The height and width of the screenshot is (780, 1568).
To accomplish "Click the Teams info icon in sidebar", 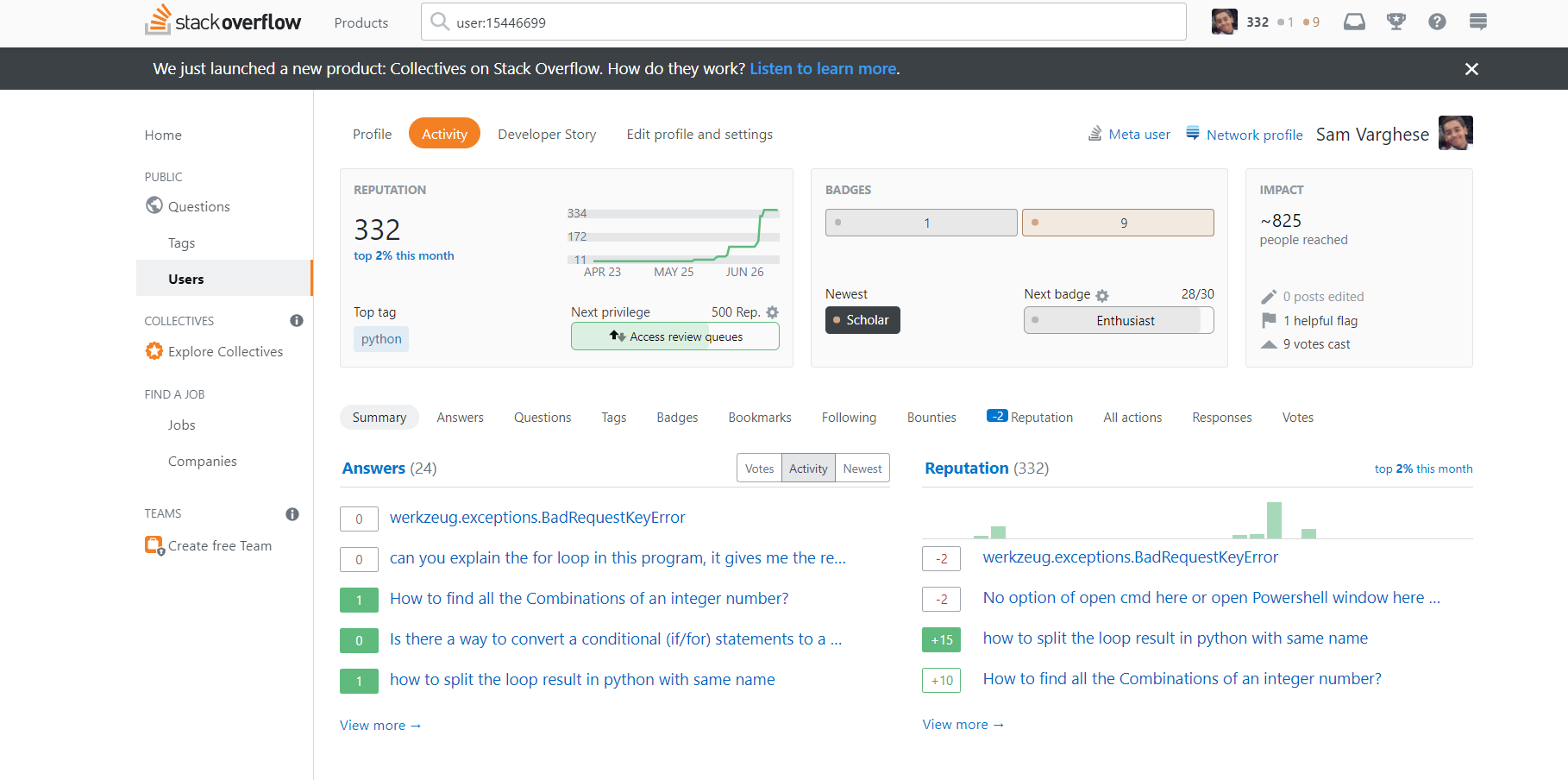I will click(292, 514).
